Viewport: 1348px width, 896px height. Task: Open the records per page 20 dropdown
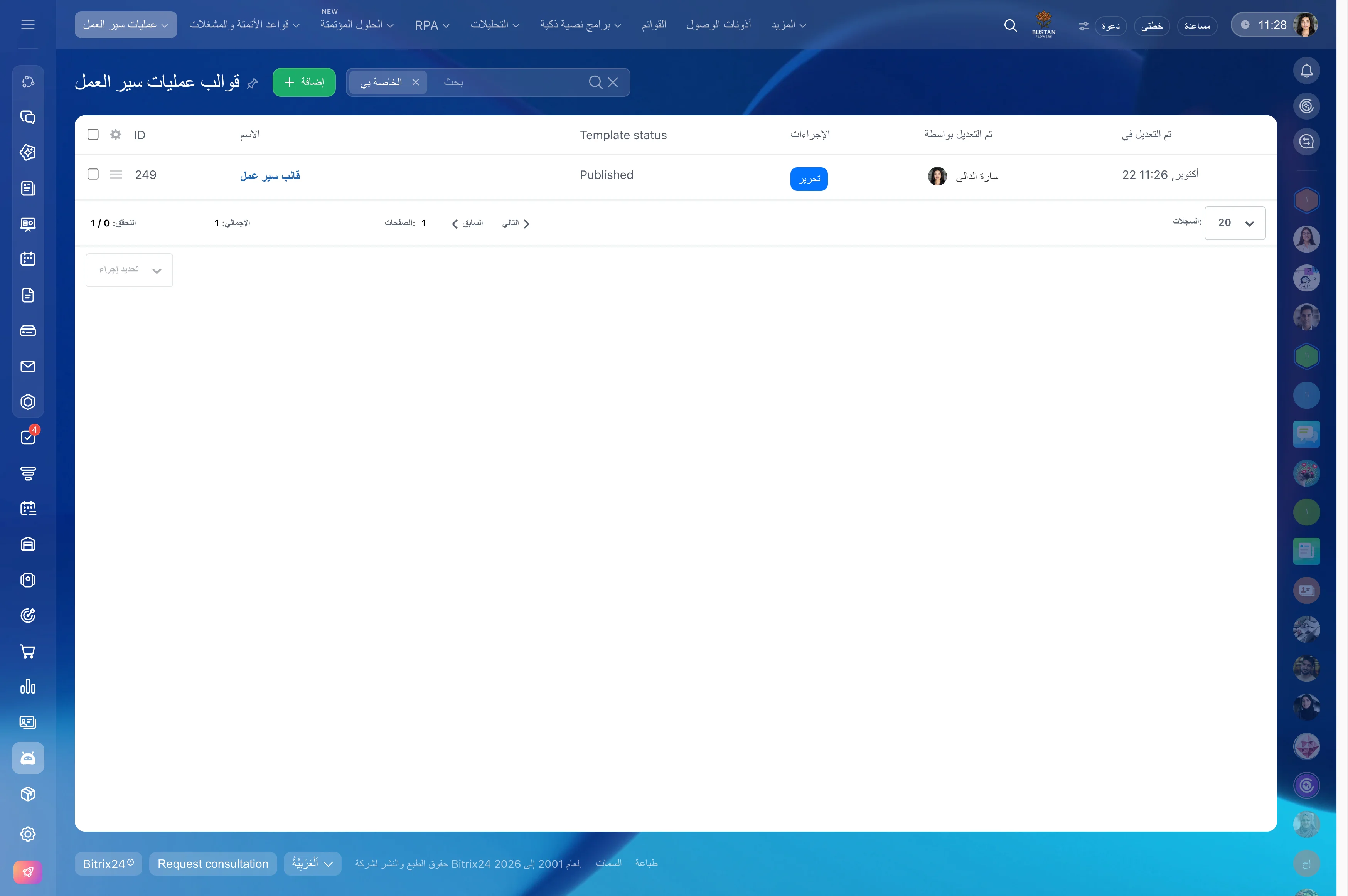[1234, 223]
